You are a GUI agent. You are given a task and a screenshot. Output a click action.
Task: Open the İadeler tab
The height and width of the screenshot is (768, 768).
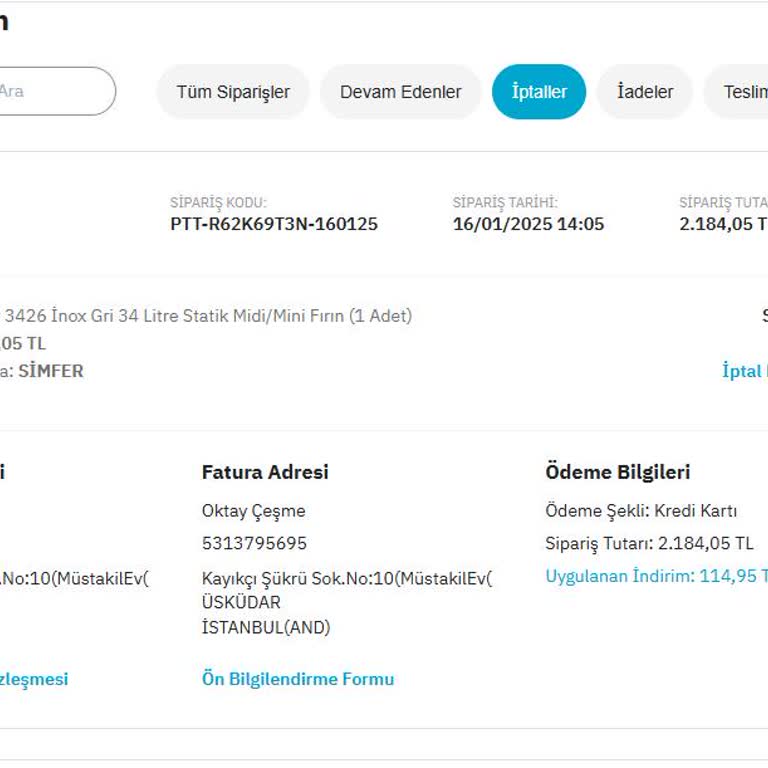(x=645, y=92)
